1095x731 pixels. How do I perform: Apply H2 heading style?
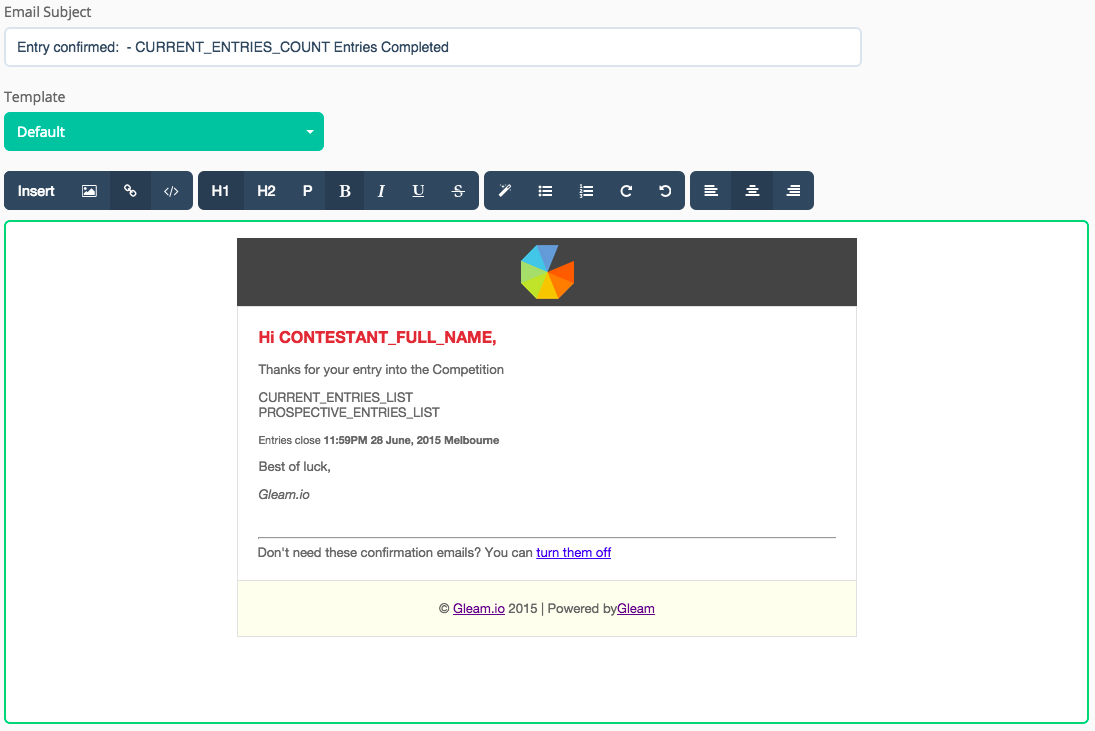(266, 191)
